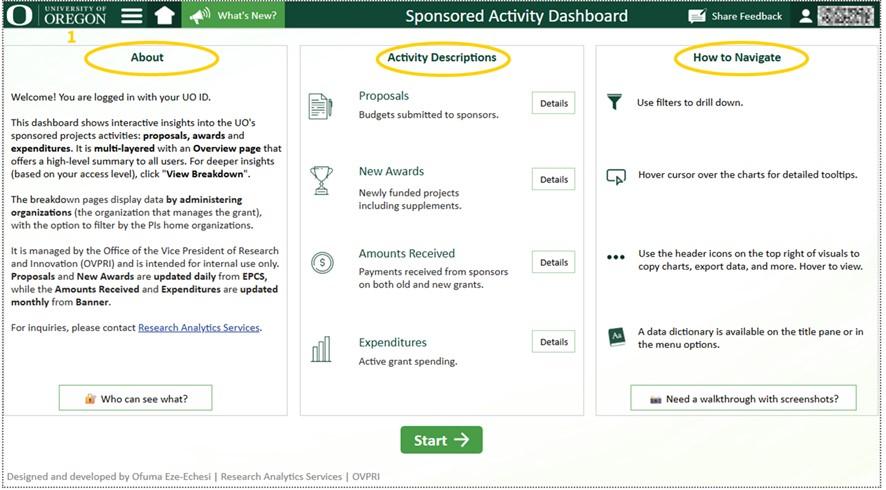
Task: Click the Expenditures title text
Action: point(393,342)
